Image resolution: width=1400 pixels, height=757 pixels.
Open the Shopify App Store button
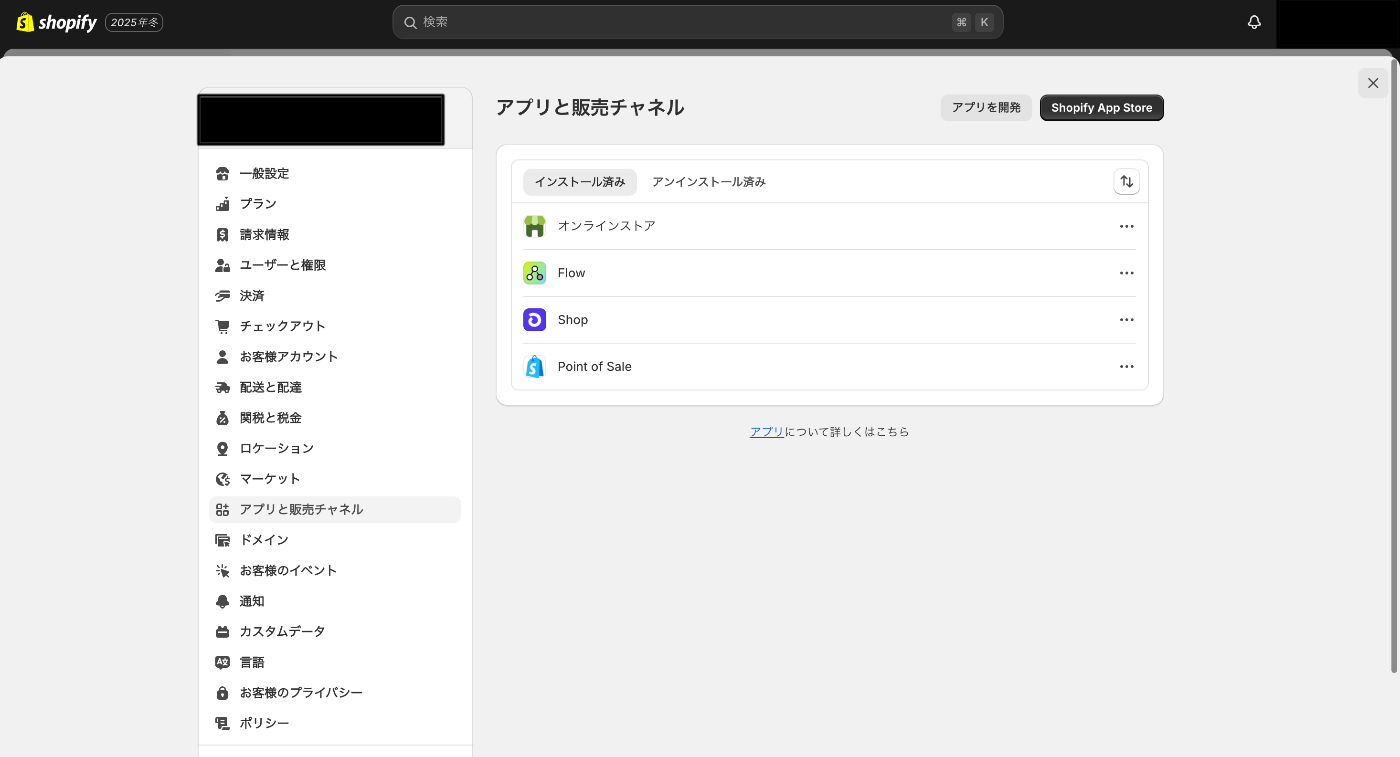1102,108
